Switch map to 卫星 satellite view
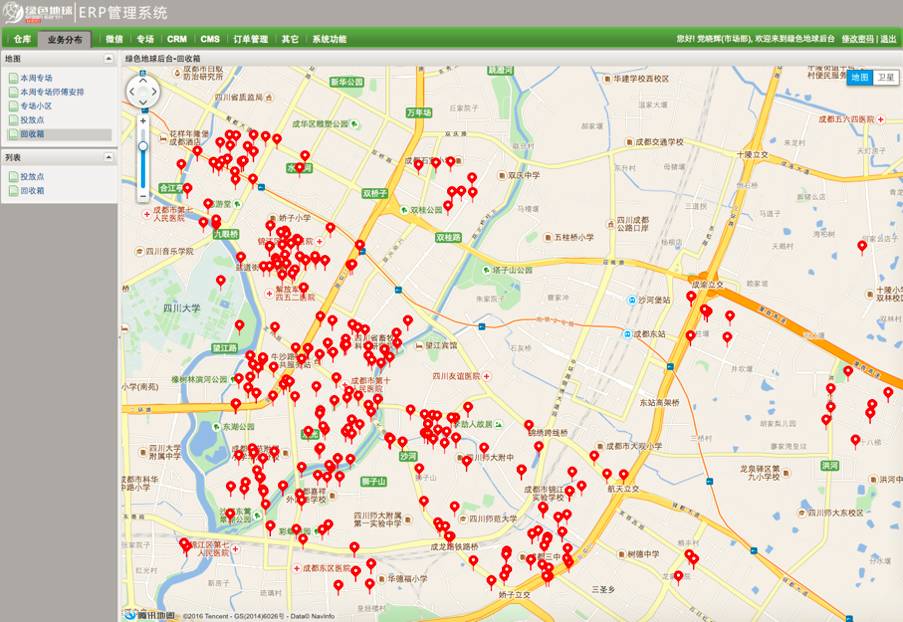The height and width of the screenshot is (622, 903). coord(886,77)
